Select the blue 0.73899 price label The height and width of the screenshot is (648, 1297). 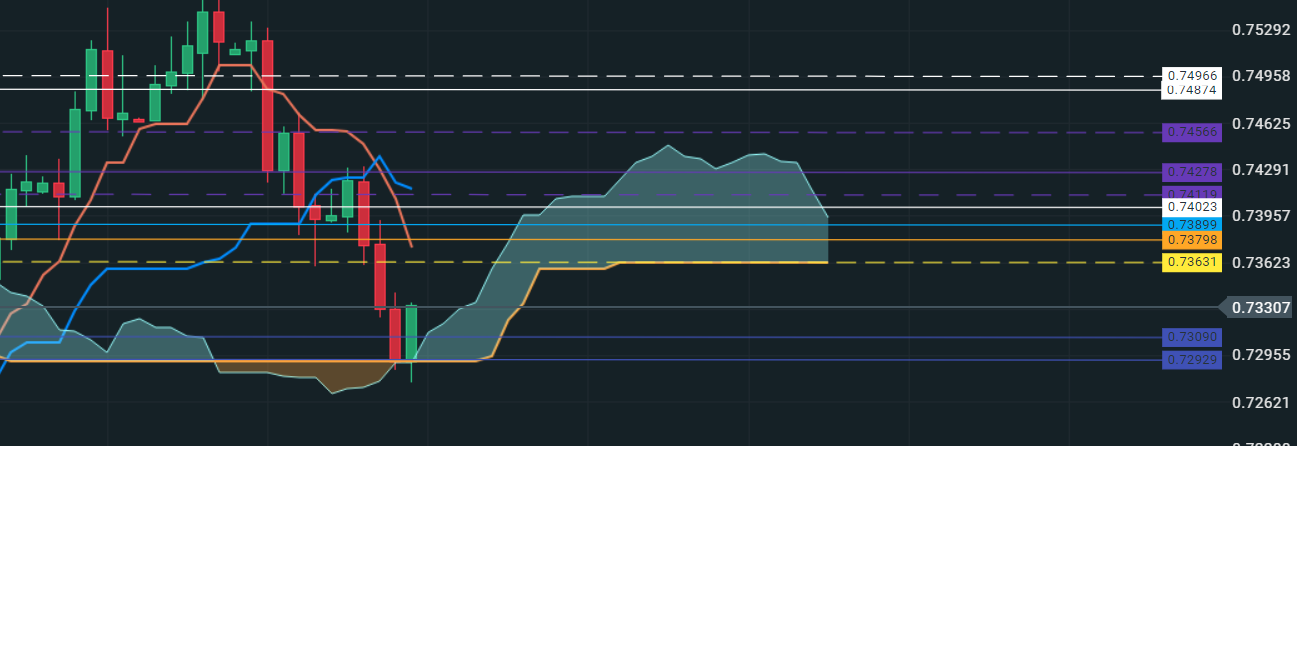[x=1192, y=224]
